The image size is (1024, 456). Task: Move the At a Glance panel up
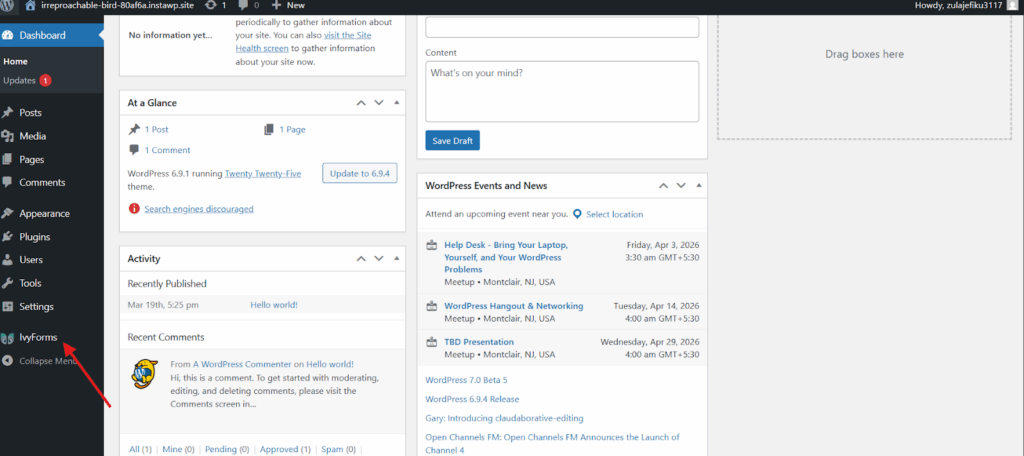360,103
